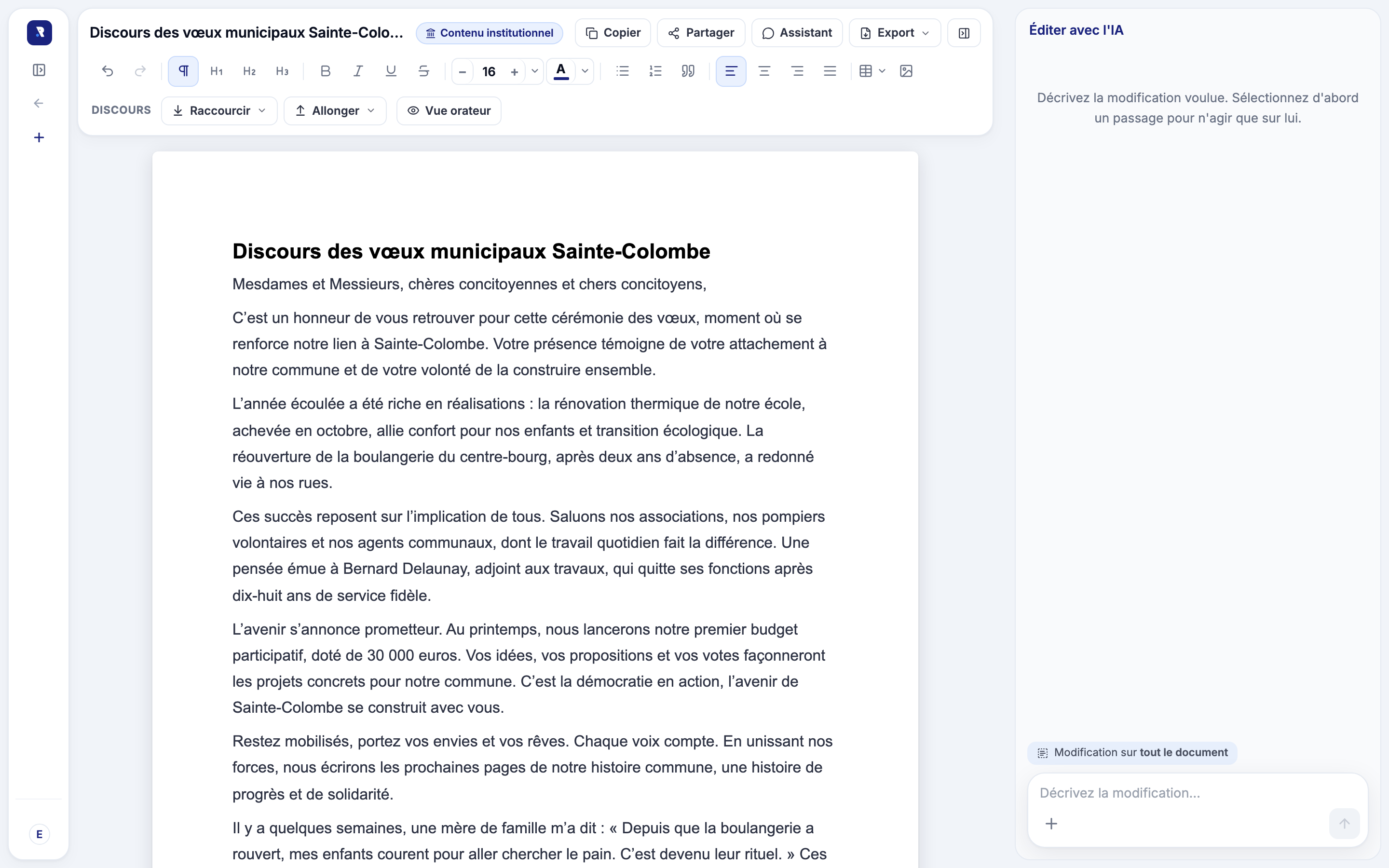Insert an image

[906, 71]
